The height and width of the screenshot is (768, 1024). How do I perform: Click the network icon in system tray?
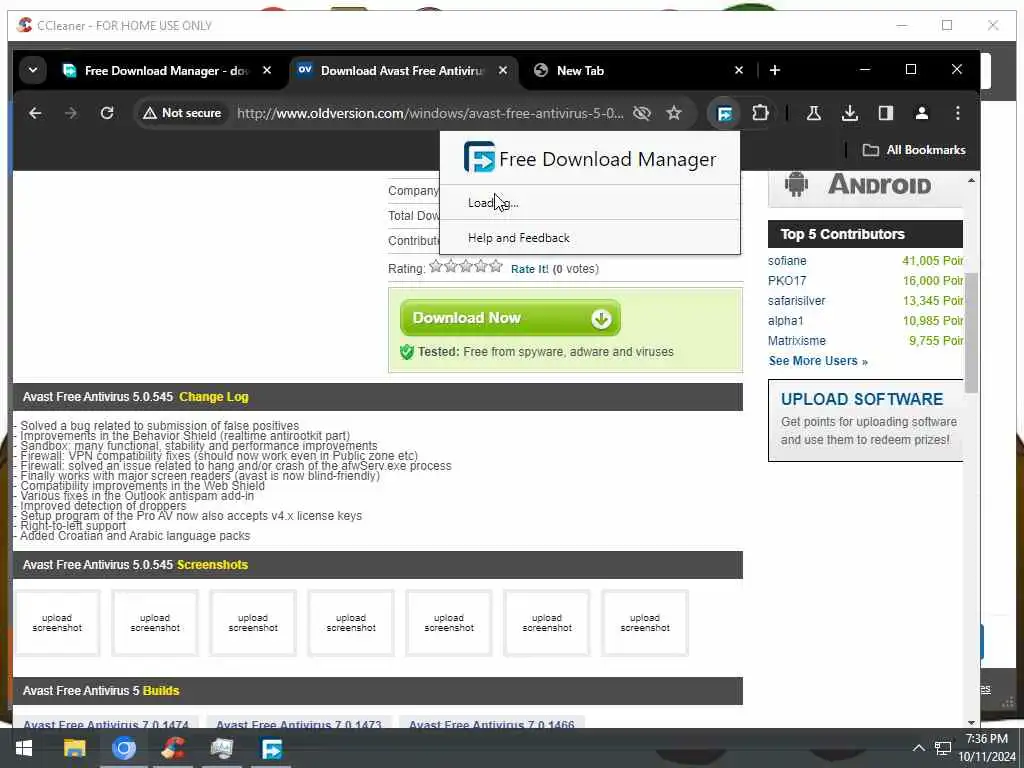[943, 748]
